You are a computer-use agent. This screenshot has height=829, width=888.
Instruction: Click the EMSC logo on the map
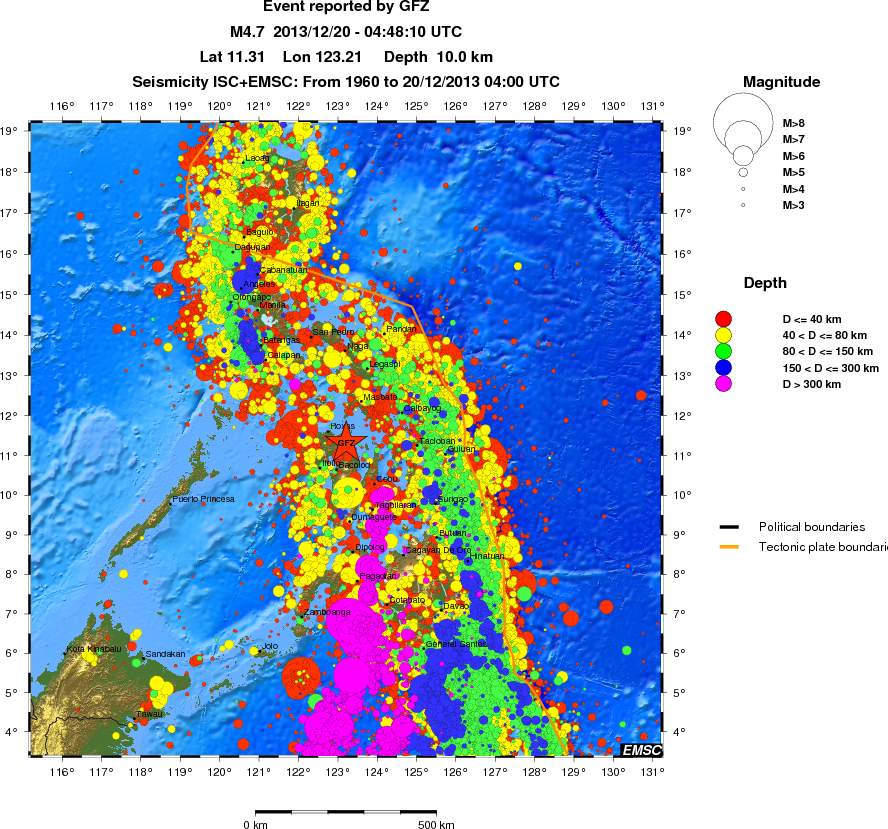[641, 750]
